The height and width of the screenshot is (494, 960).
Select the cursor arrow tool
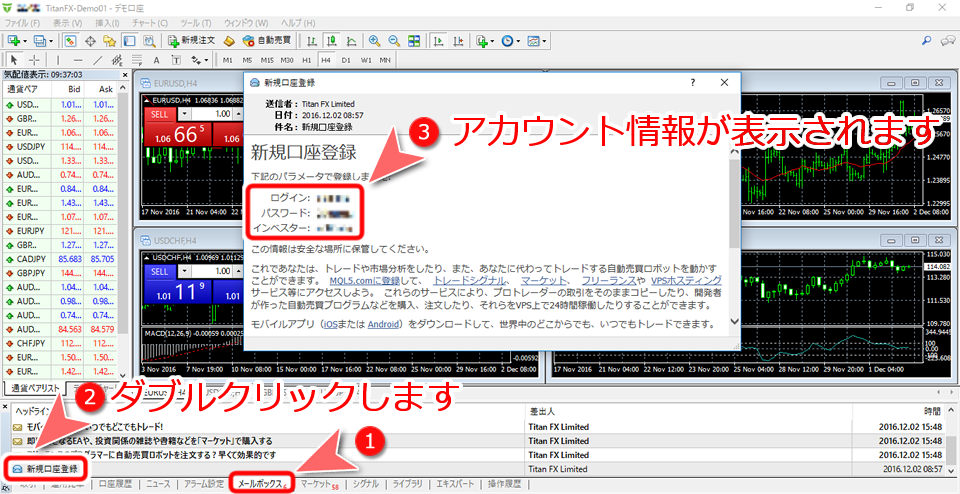pos(15,60)
